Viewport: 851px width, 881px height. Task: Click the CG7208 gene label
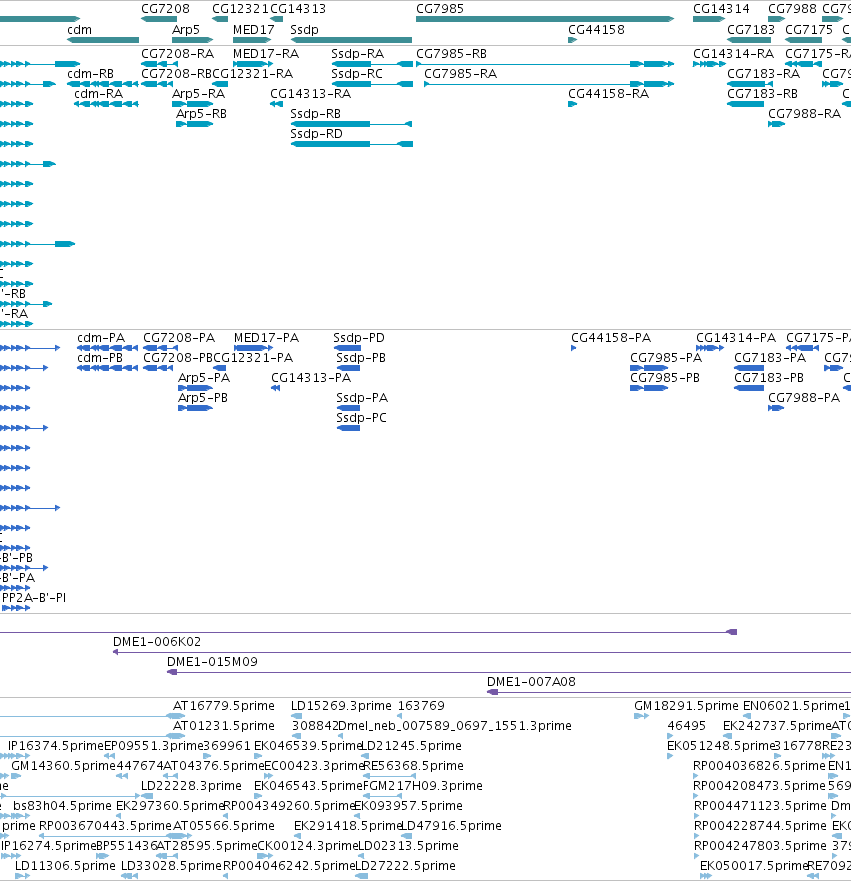pos(165,9)
